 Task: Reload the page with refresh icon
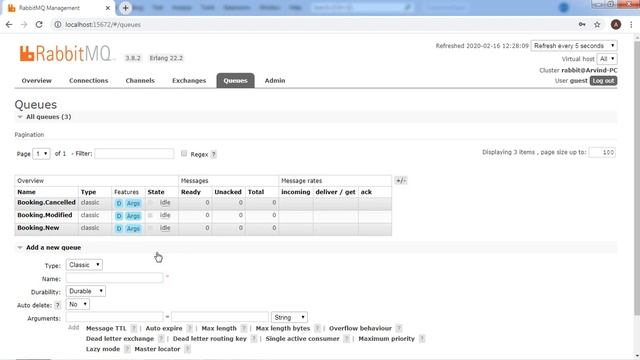(x=39, y=24)
